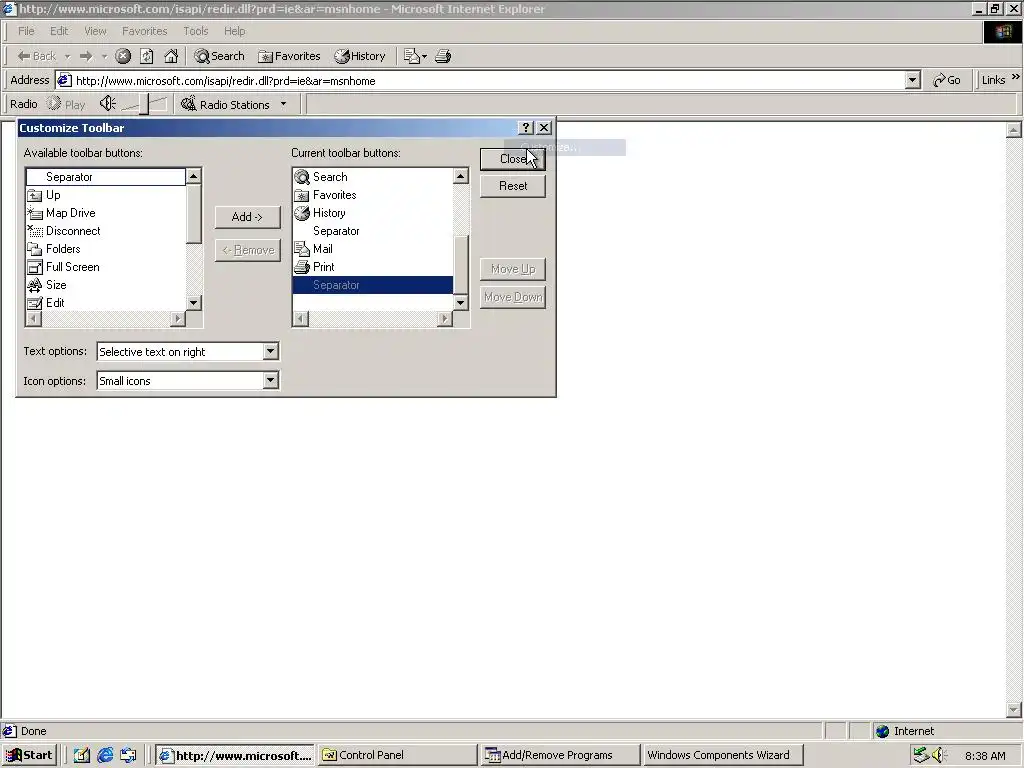1024x768 pixels.
Task: Select Size in available buttons list
Action: point(106,285)
